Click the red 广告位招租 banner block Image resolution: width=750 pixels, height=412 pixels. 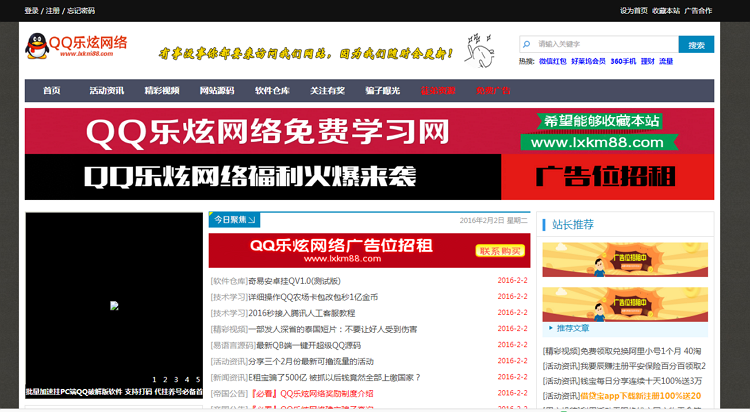[x=607, y=177]
